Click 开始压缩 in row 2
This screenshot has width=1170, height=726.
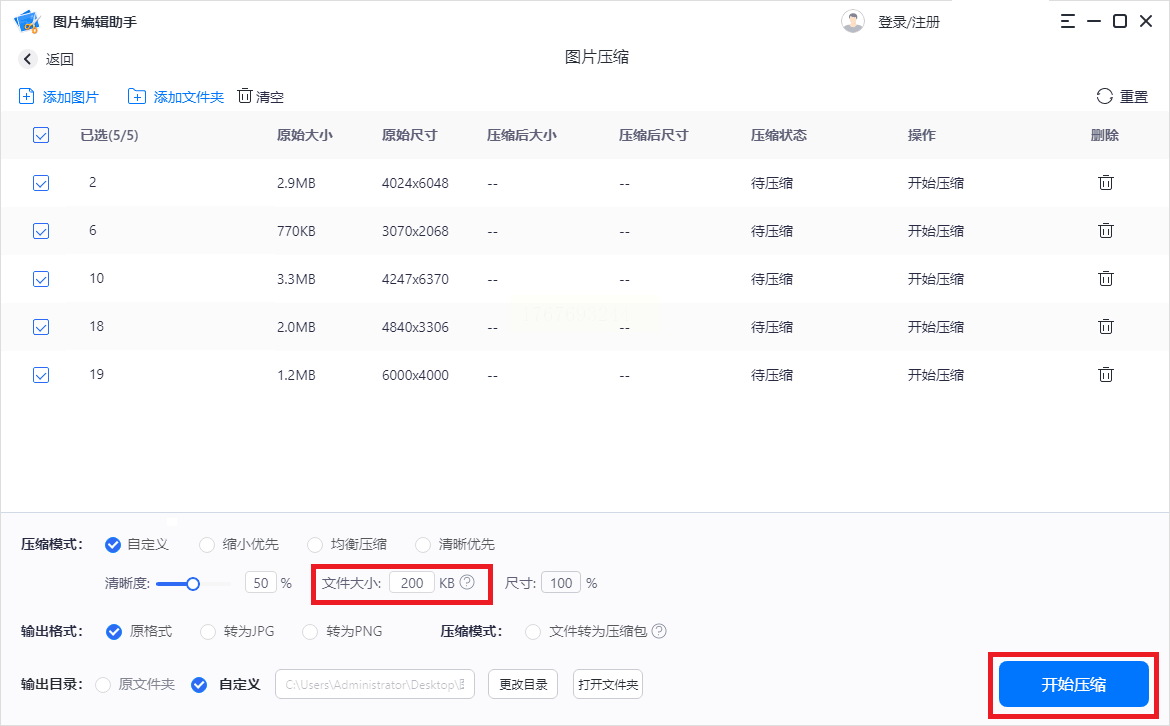point(936,183)
